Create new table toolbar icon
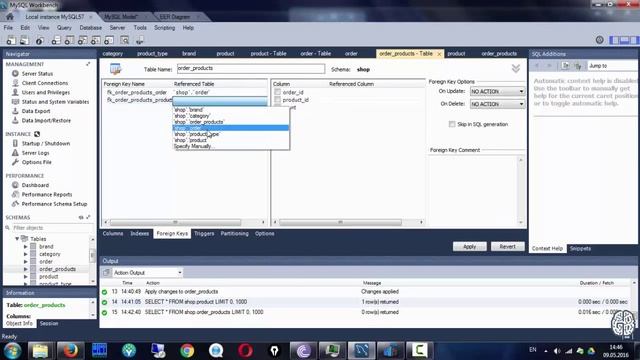The width and height of the screenshot is (640, 360). click(x=69, y=40)
